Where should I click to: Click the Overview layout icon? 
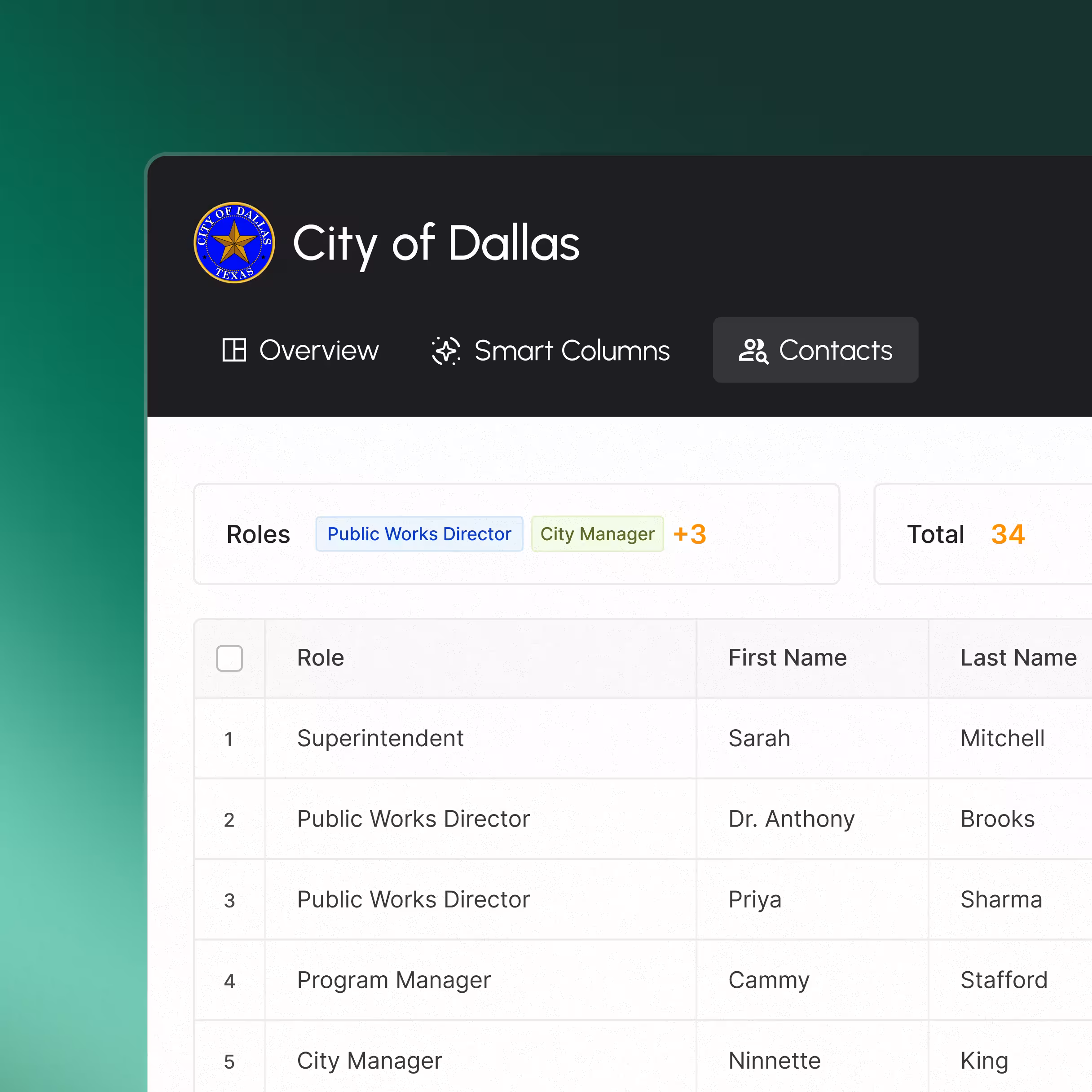tap(234, 350)
